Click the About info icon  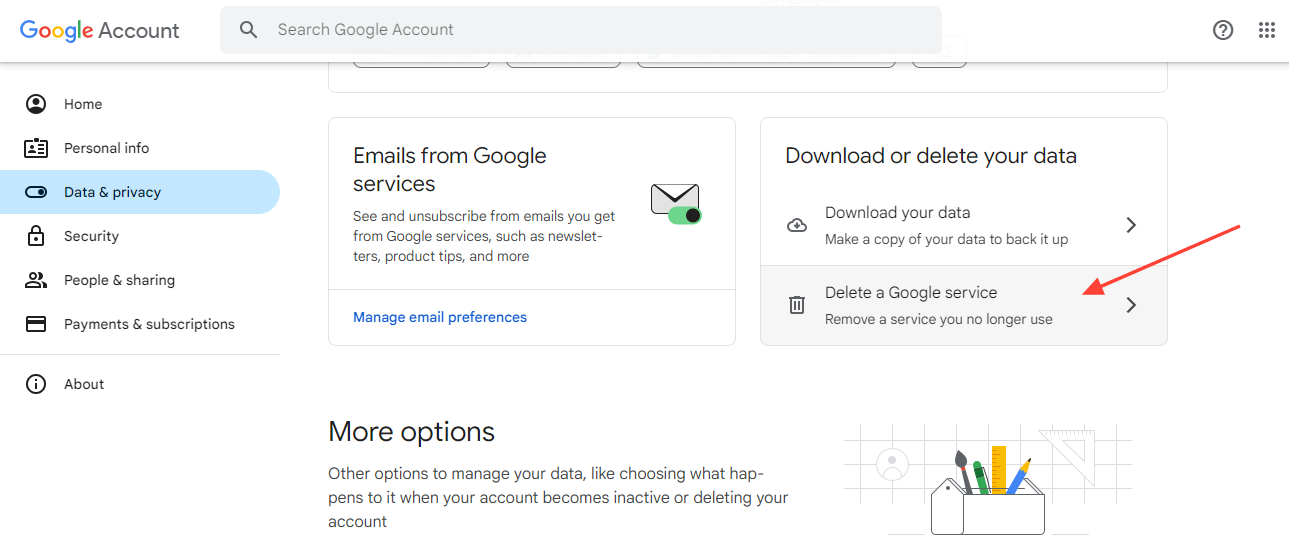(x=36, y=384)
